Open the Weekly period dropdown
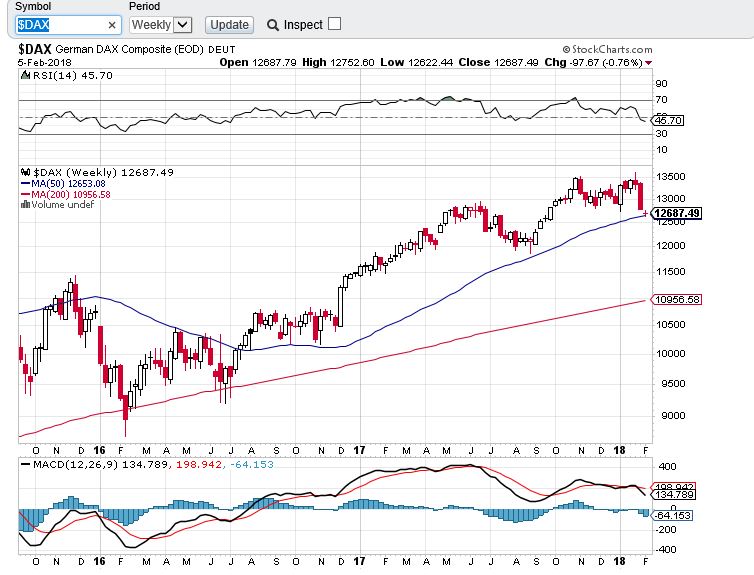Viewport: 754px width, 575px height. pos(161,25)
